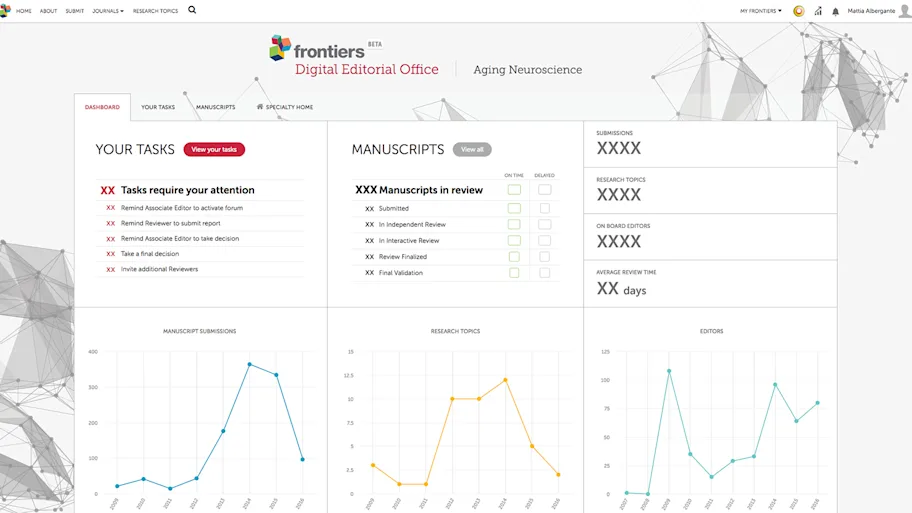Open the statistics chart icon in the header
This screenshot has height=513, width=912.
pos(818,11)
